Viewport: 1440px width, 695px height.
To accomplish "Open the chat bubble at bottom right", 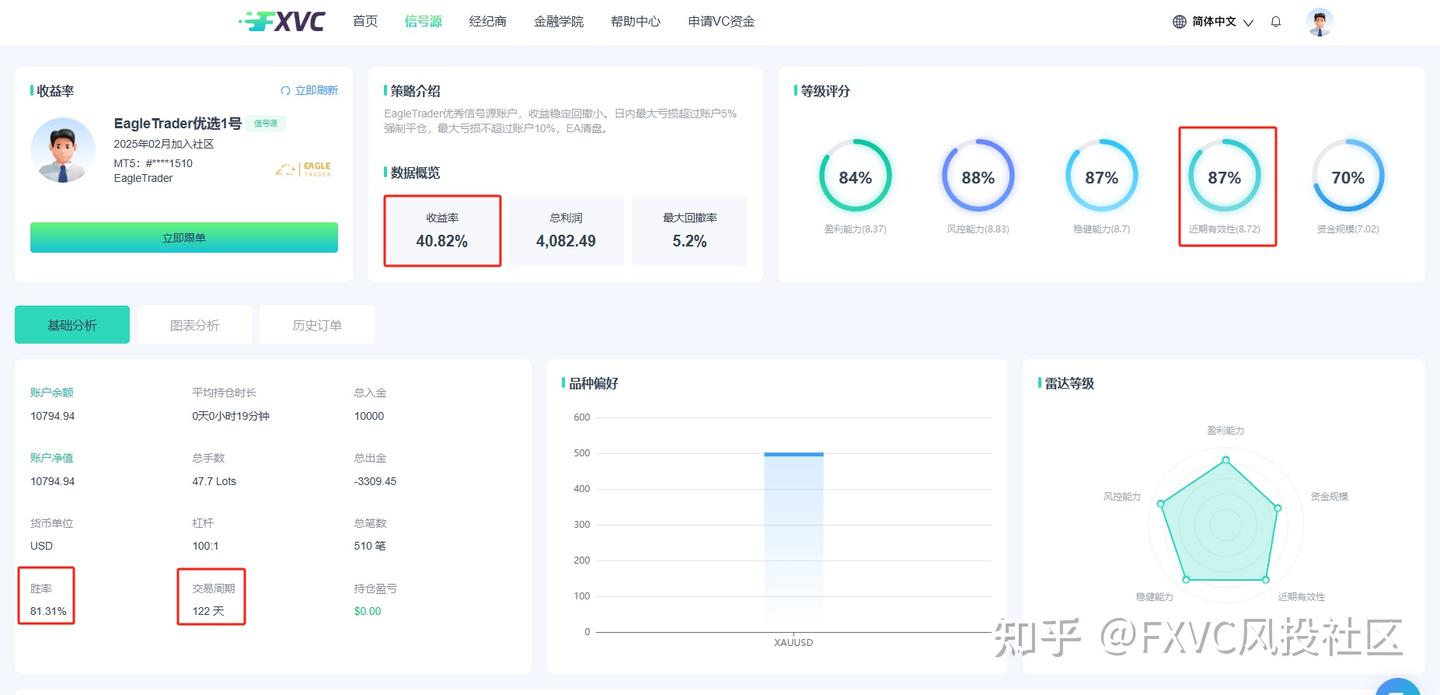I will (x=1398, y=687).
